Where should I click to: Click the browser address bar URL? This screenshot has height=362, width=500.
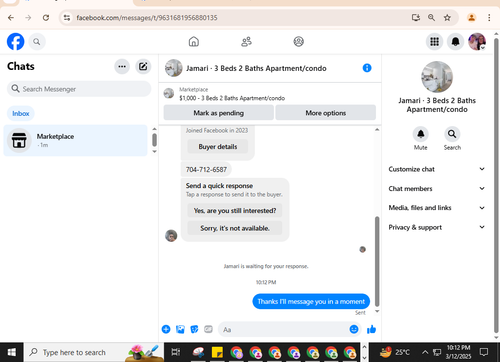[x=147, y=18]
